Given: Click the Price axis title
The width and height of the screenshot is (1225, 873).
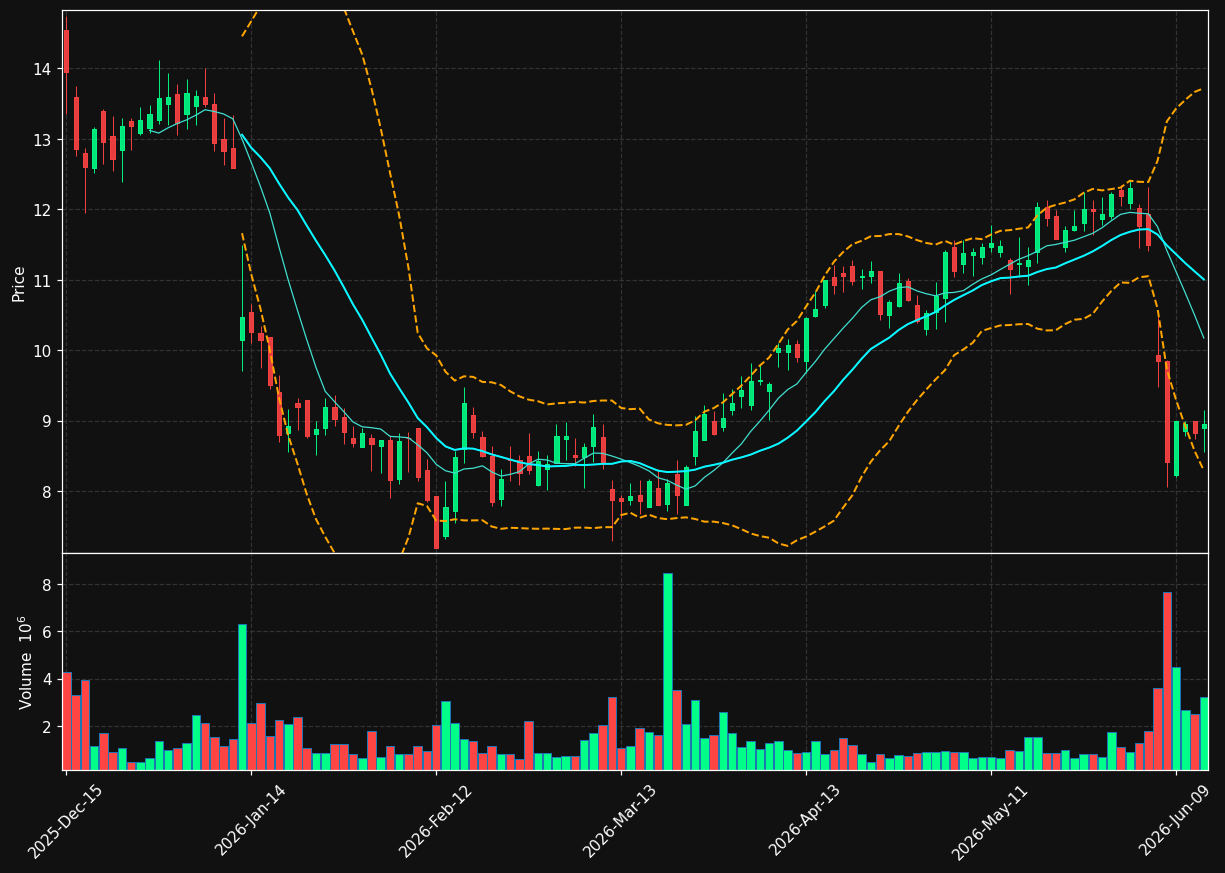Looking at the screenshot, I should (19, 282).
